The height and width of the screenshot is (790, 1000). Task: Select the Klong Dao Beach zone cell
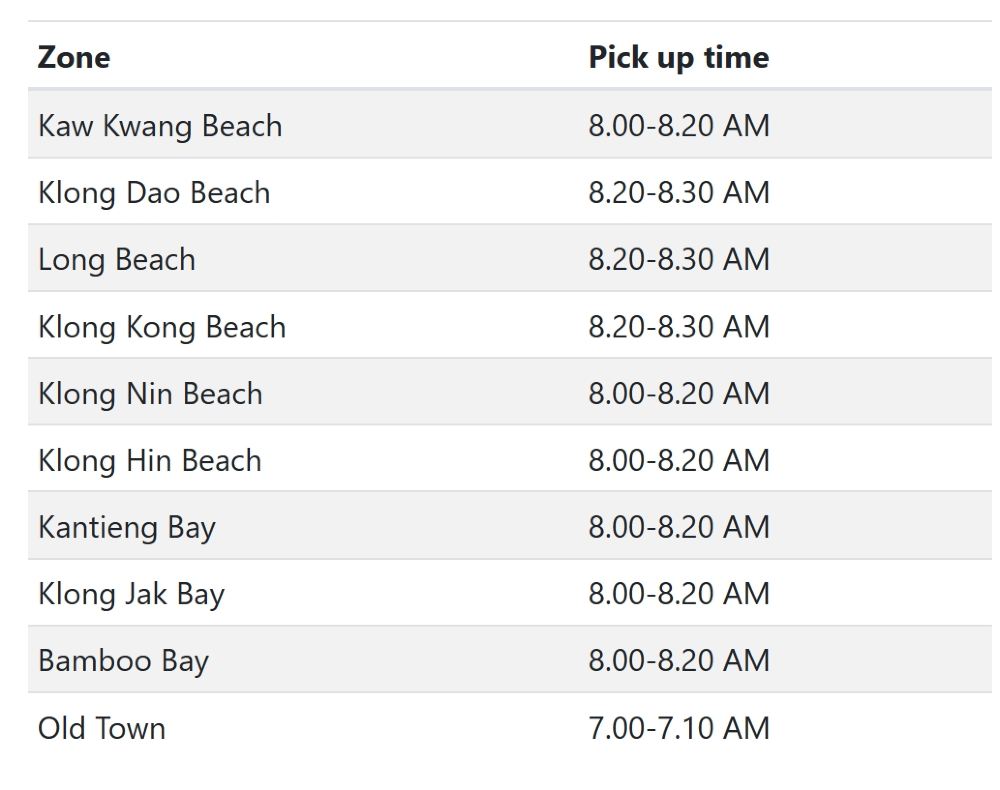154,193
